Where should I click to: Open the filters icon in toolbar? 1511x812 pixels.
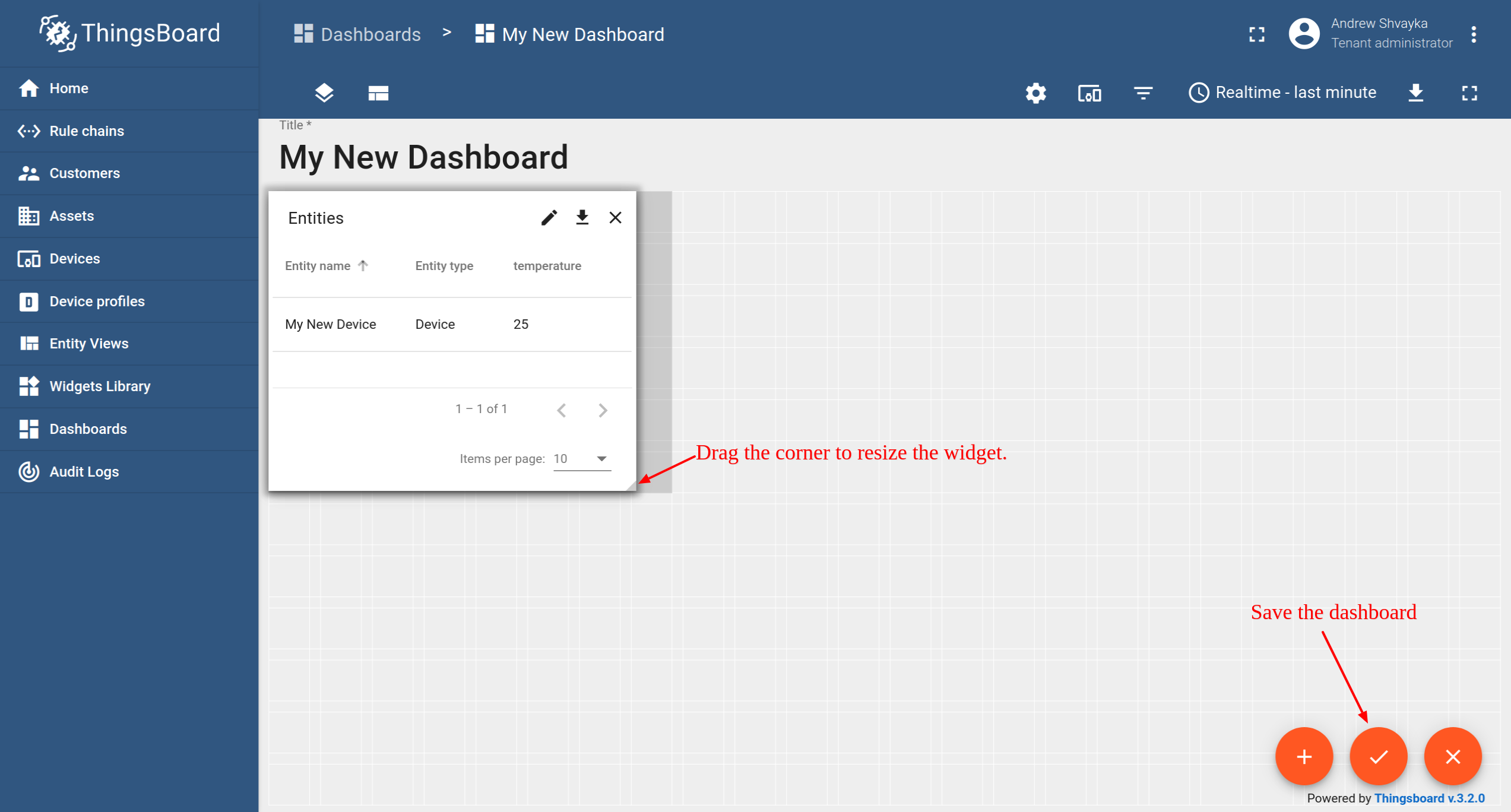pyautogui.click(x=1143, y=93)
